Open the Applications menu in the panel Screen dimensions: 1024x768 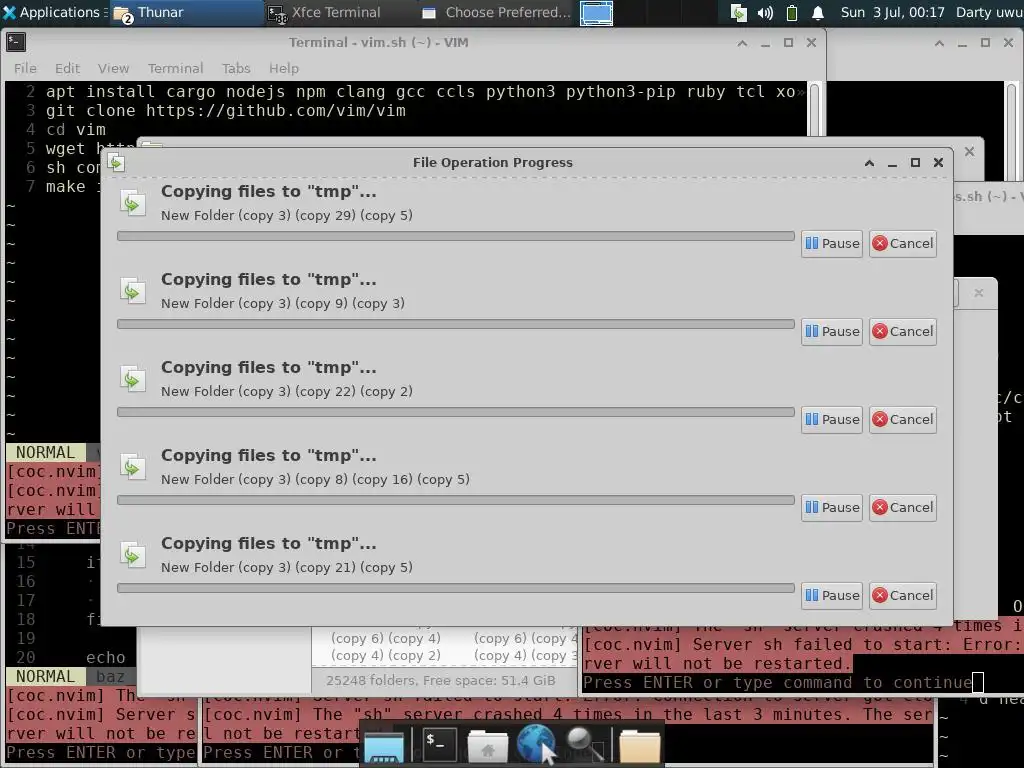click(x=52, y=12)
